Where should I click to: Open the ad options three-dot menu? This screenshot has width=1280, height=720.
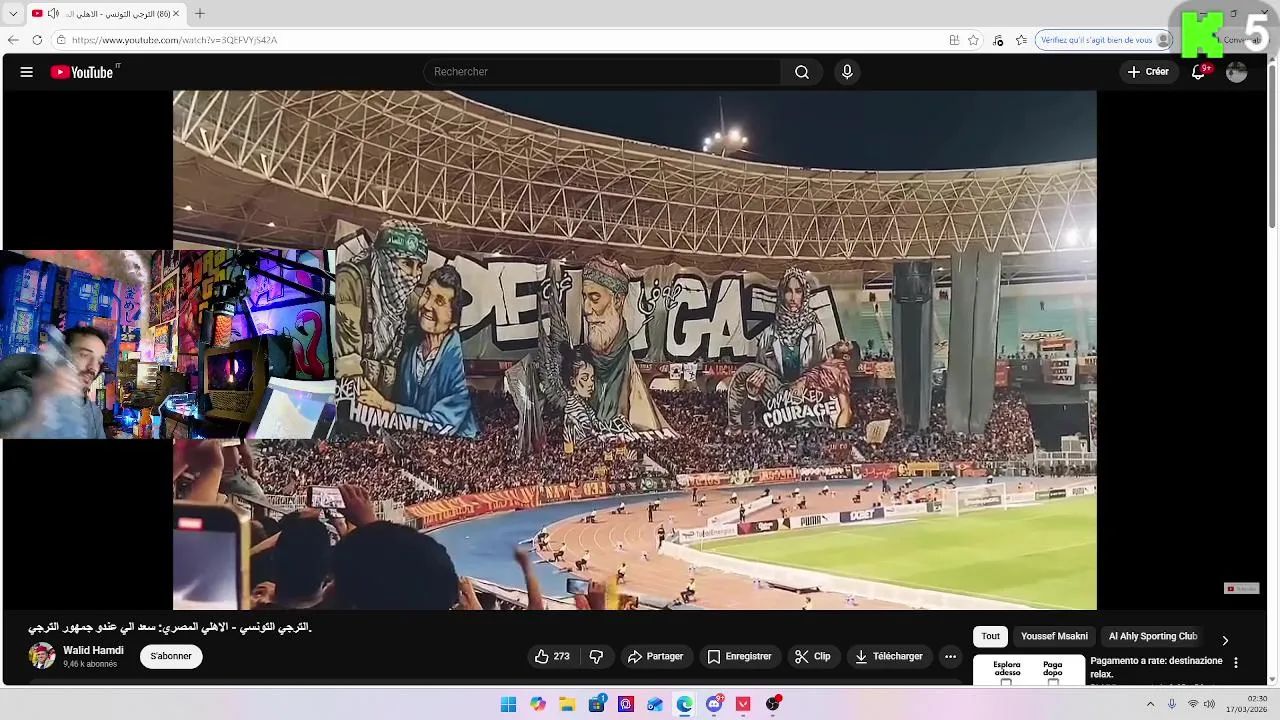click(1236, 662)
